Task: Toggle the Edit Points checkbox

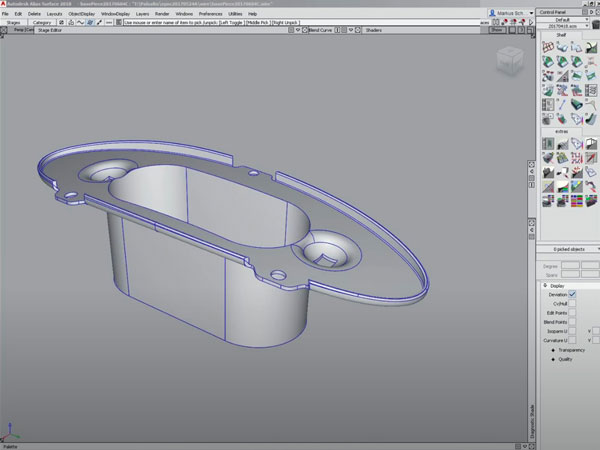Action: point(573,313)
